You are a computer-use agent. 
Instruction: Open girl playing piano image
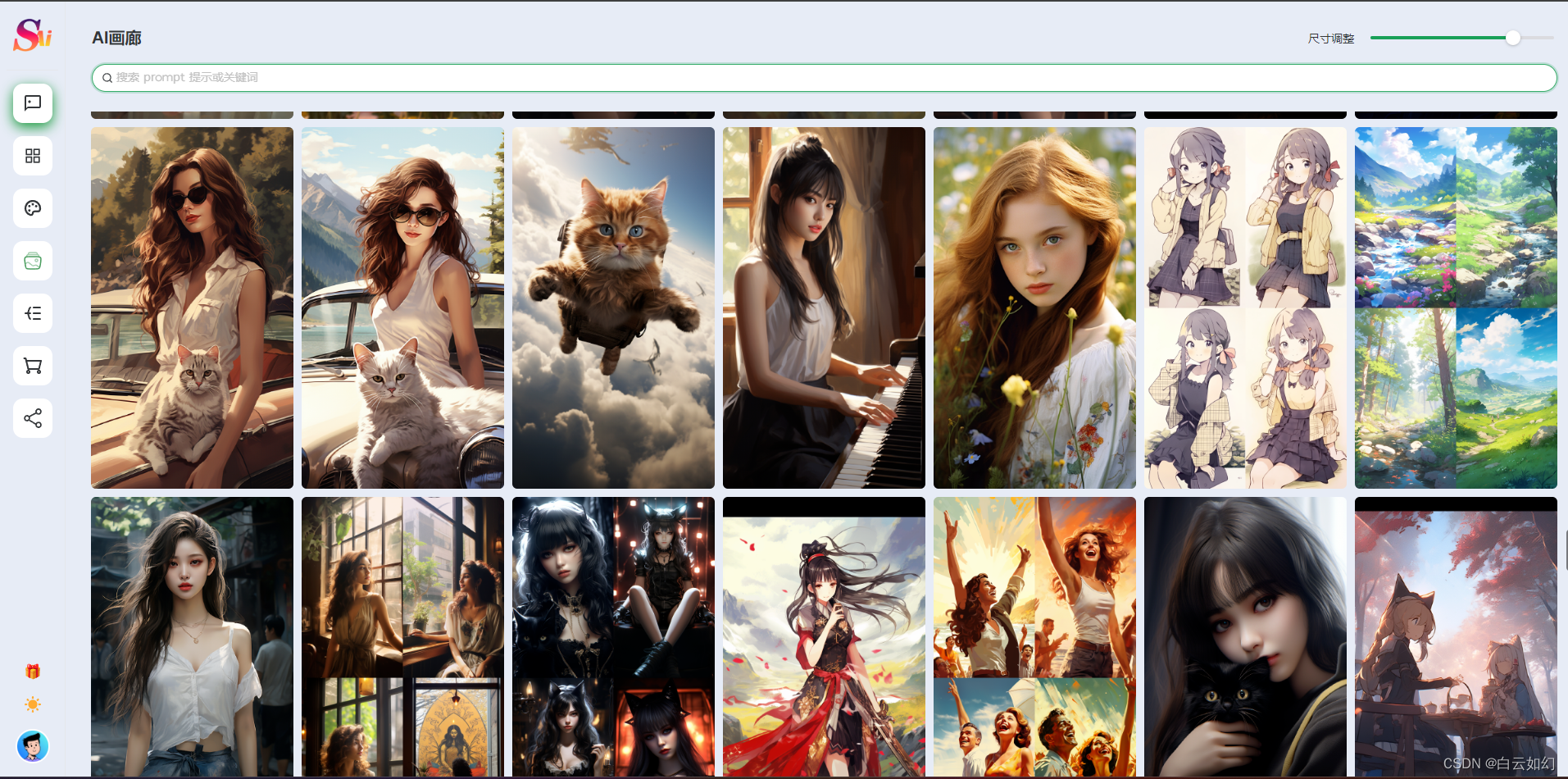(x=824, y=307)
